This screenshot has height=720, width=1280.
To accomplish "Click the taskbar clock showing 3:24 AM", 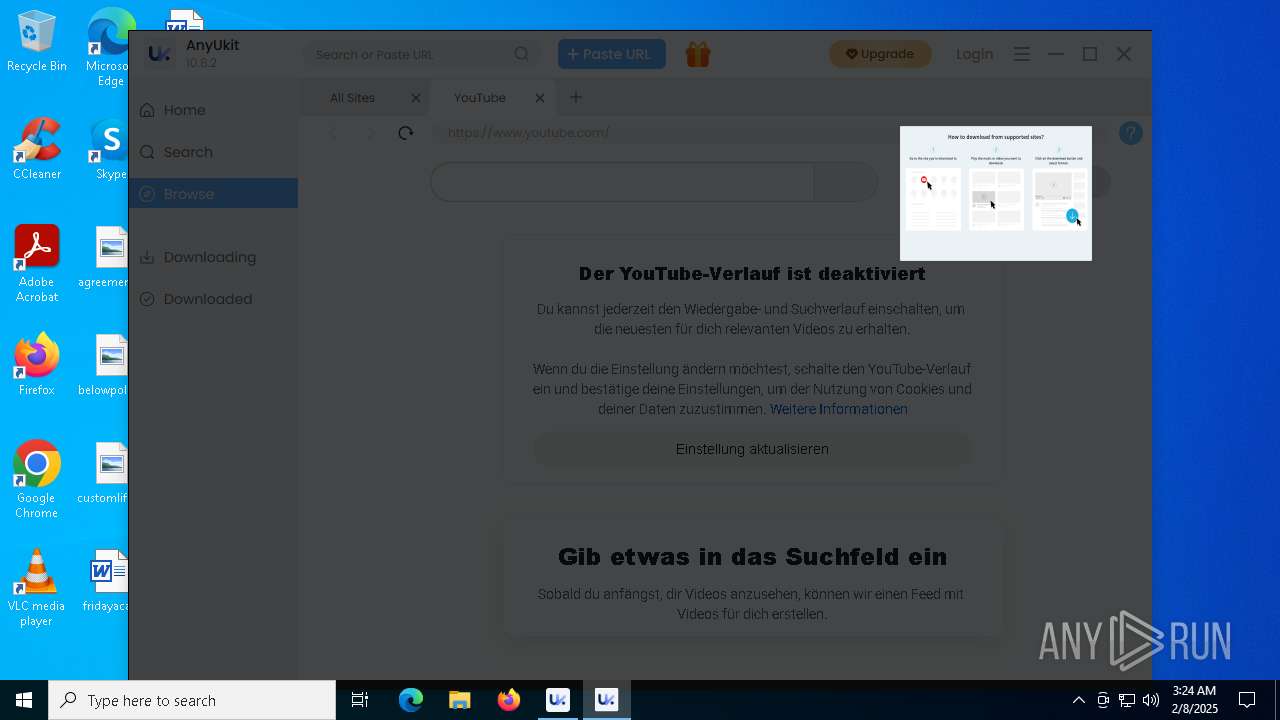I will [x=1194, y=700].
